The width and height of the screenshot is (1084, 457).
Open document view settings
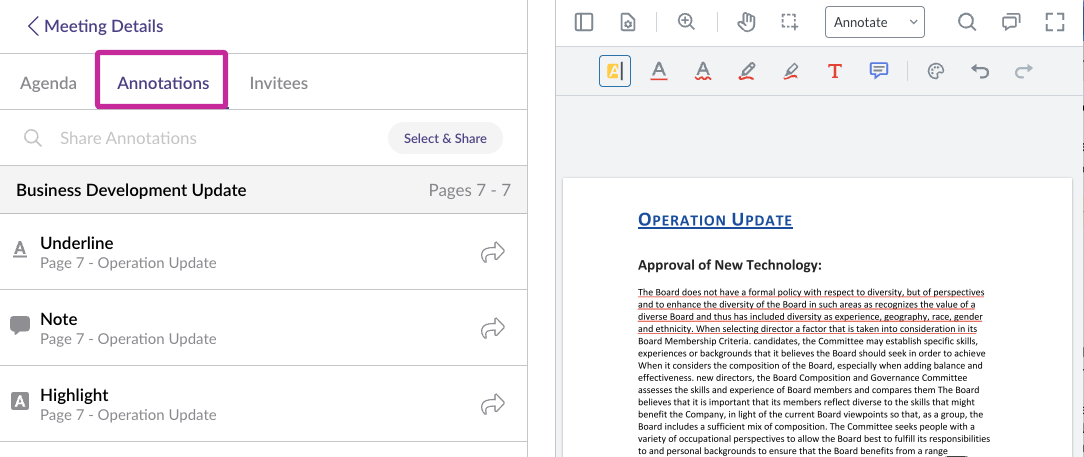[627, 22]
